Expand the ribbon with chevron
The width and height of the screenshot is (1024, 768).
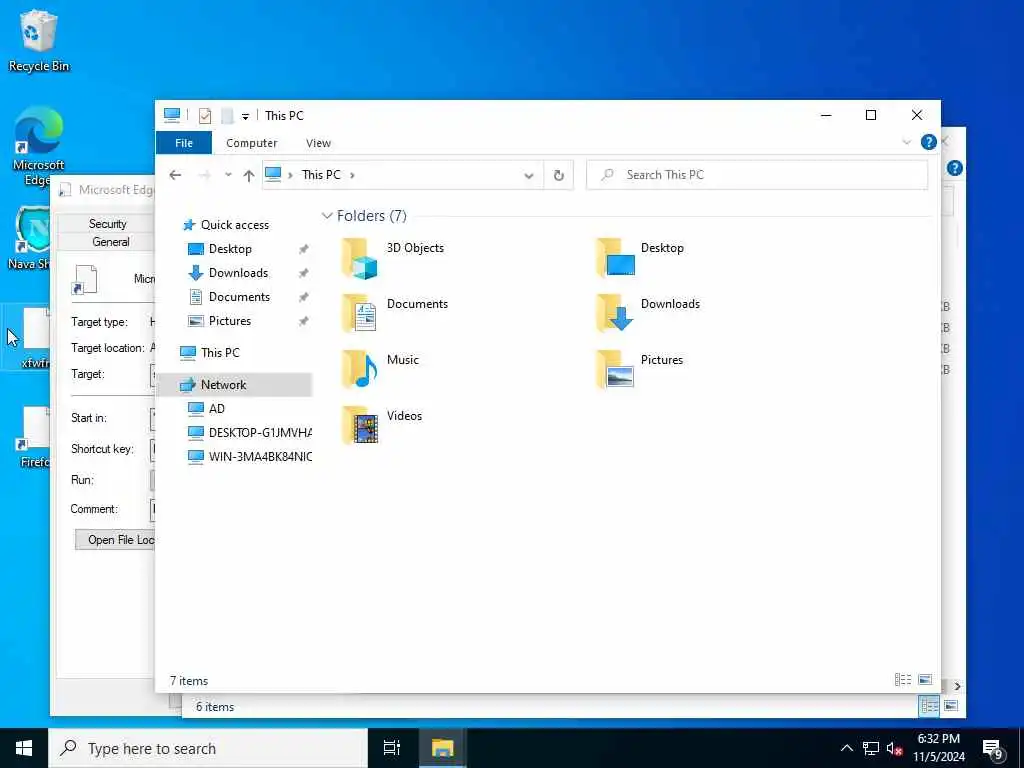[x=906, y=142]
